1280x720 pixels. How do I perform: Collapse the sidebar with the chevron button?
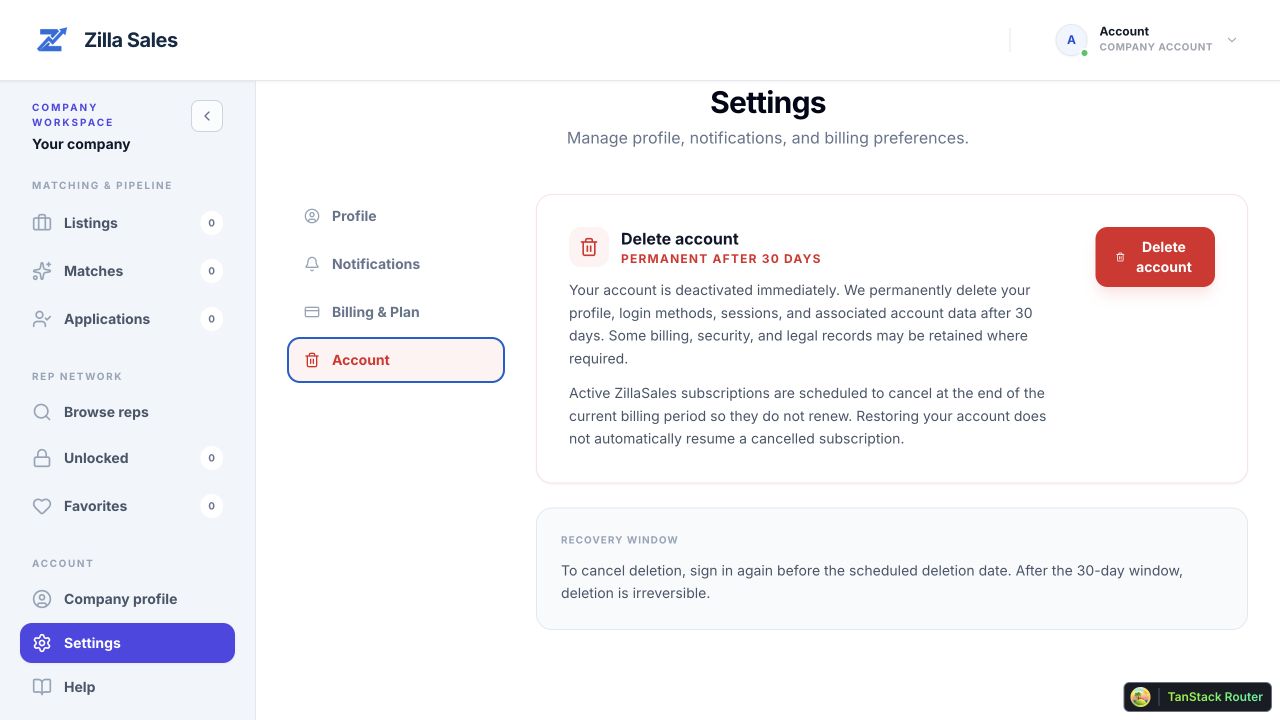click(207, 116)
